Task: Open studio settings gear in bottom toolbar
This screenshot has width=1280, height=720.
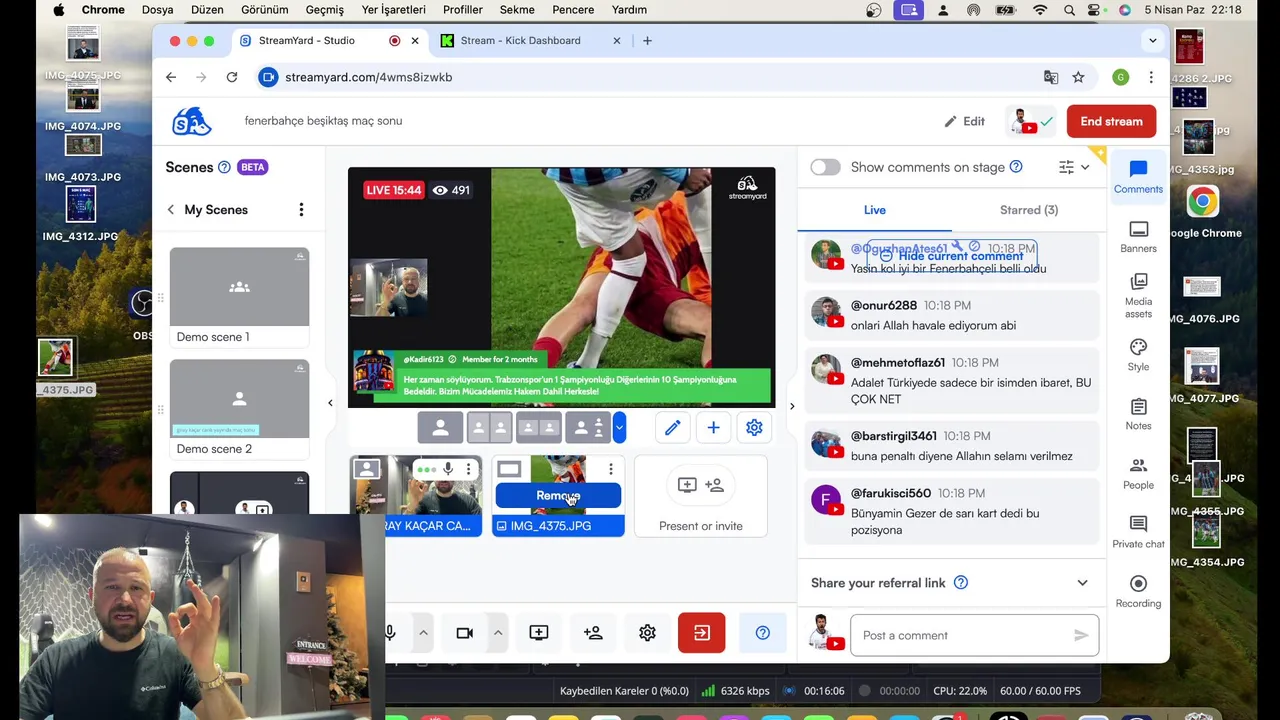Action: pyautogui.click(x=647, y=633)
